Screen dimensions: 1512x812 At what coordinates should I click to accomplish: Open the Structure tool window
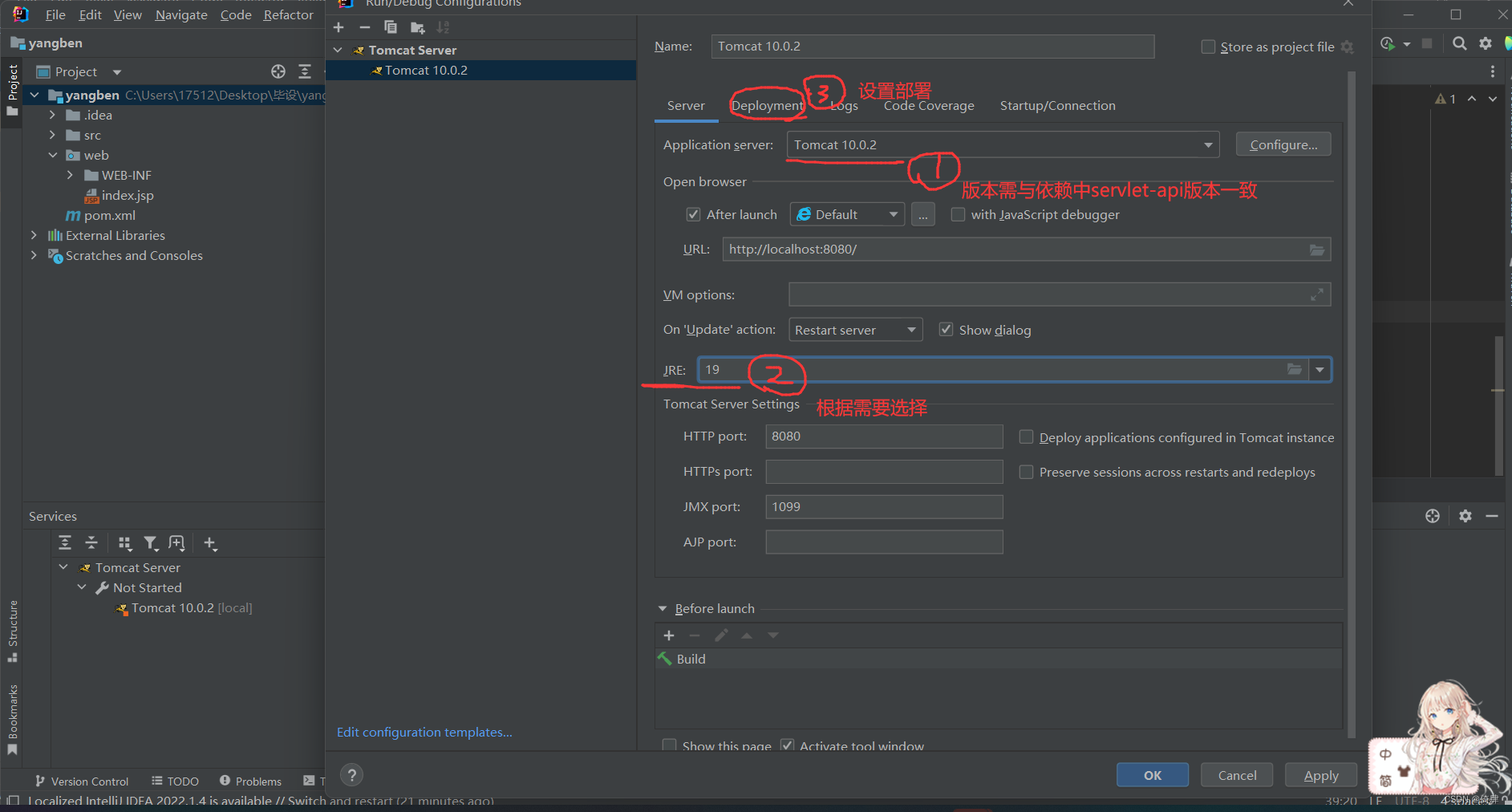pos(12,630)
